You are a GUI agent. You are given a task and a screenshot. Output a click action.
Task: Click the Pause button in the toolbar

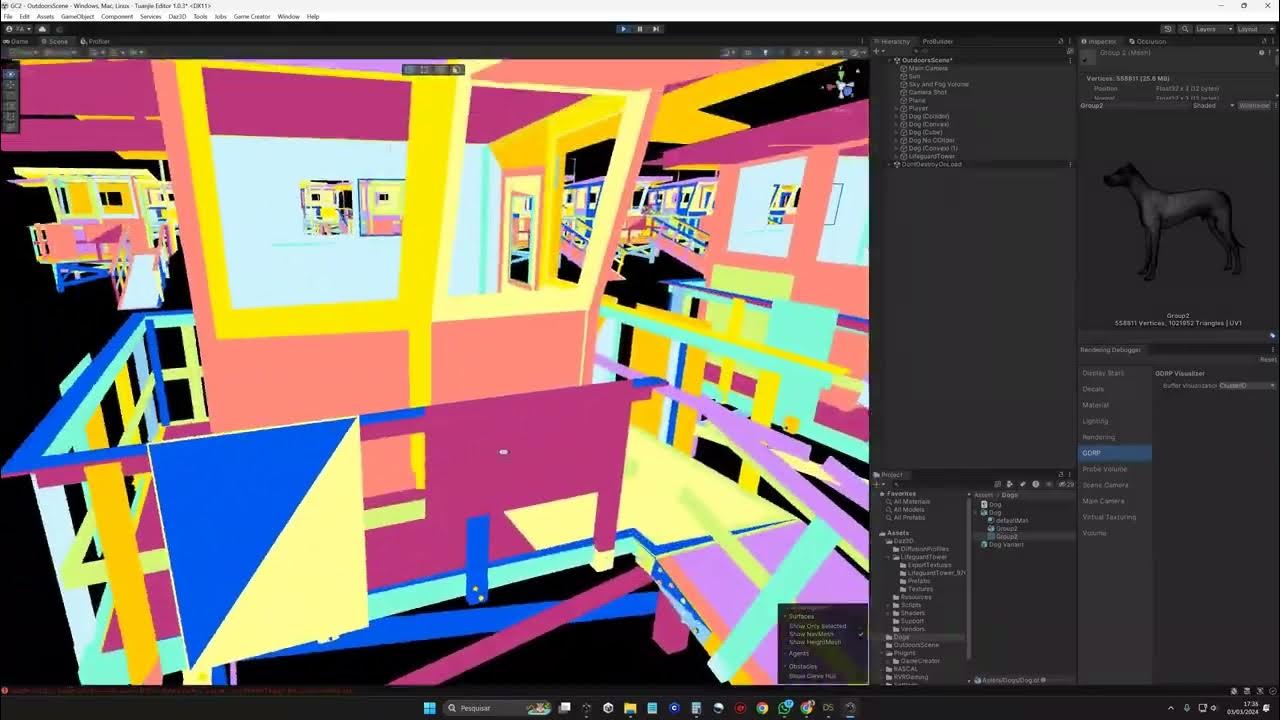(640, 28)
